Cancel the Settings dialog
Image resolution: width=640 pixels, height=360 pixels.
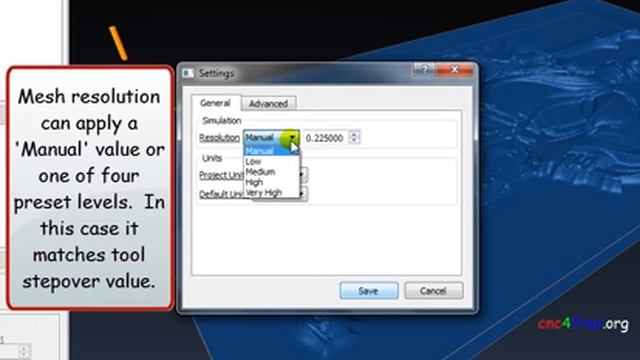coord(433,291)
